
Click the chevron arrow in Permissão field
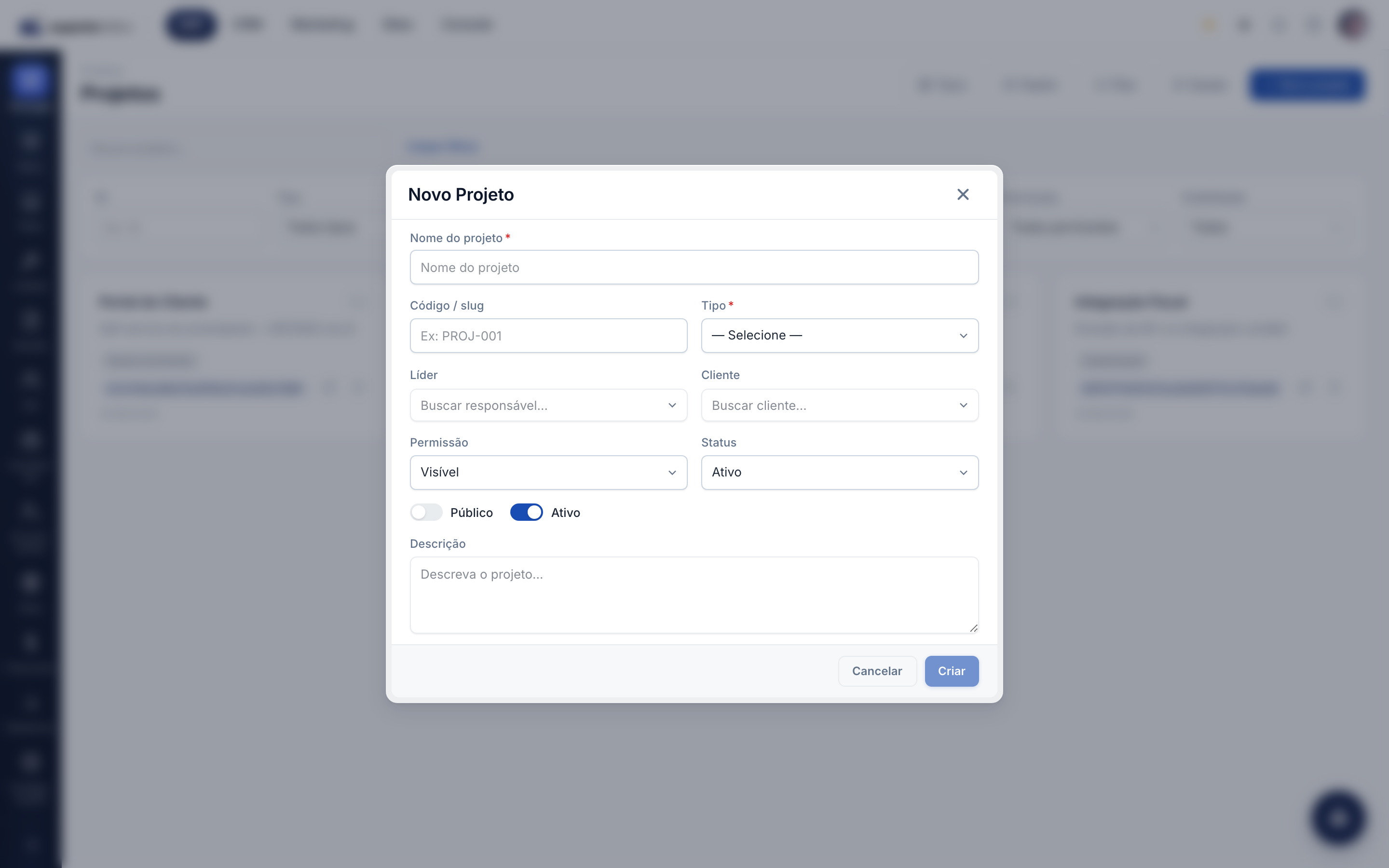tap(671, 473)
